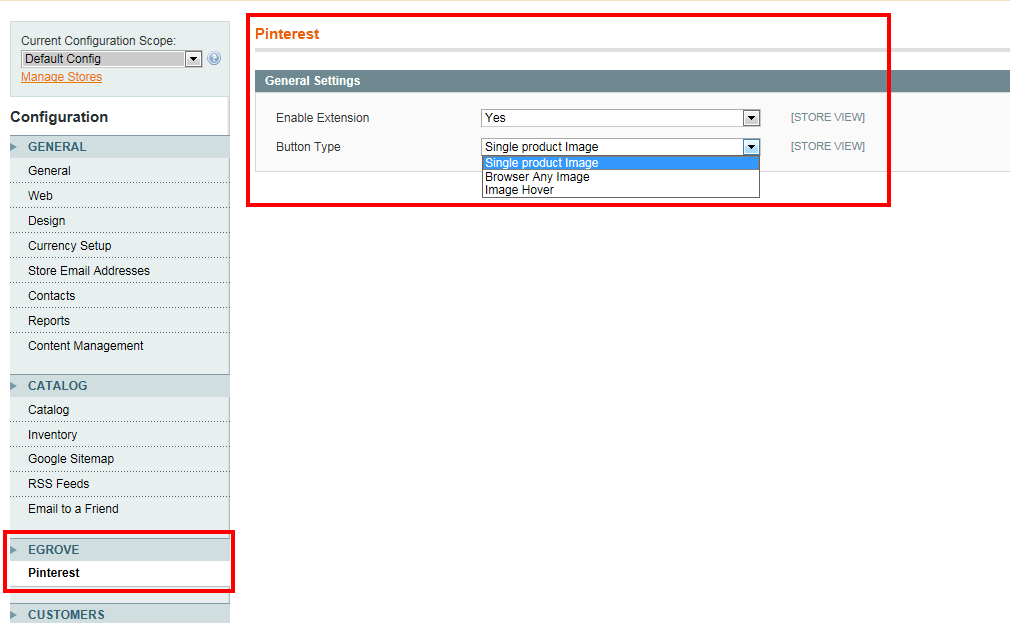Click the Button Type field label

308,147
